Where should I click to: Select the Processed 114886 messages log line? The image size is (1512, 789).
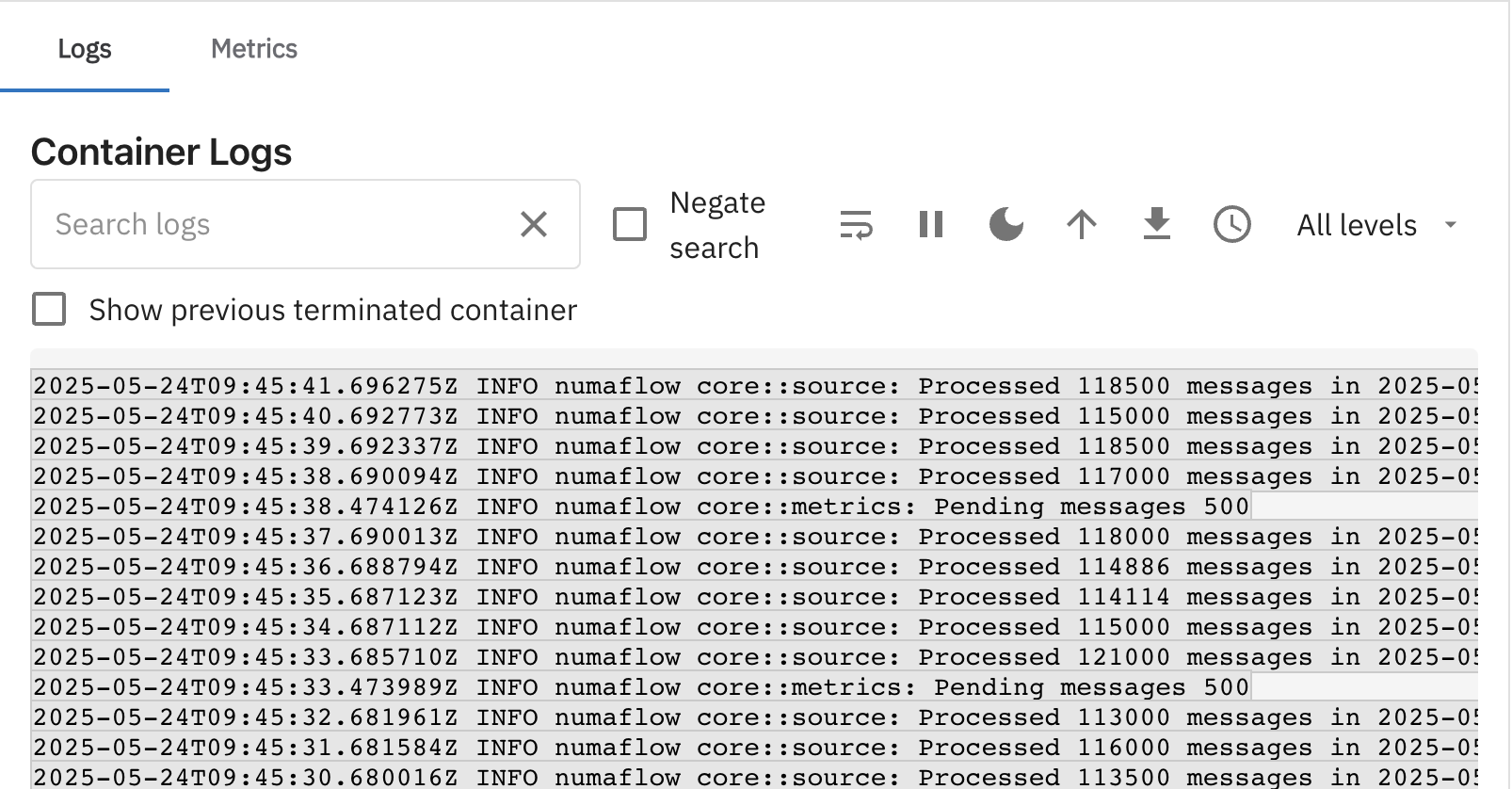click(754, 567)
